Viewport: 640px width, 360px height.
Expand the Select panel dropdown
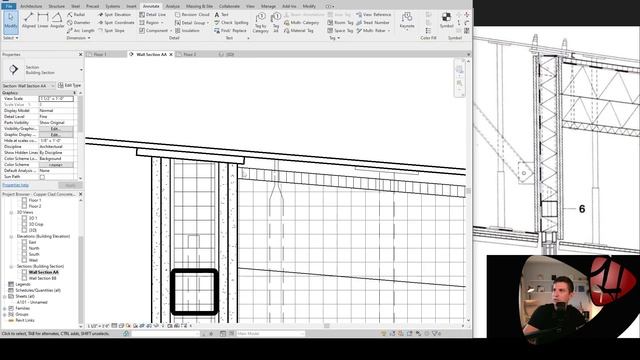point(11,38)
